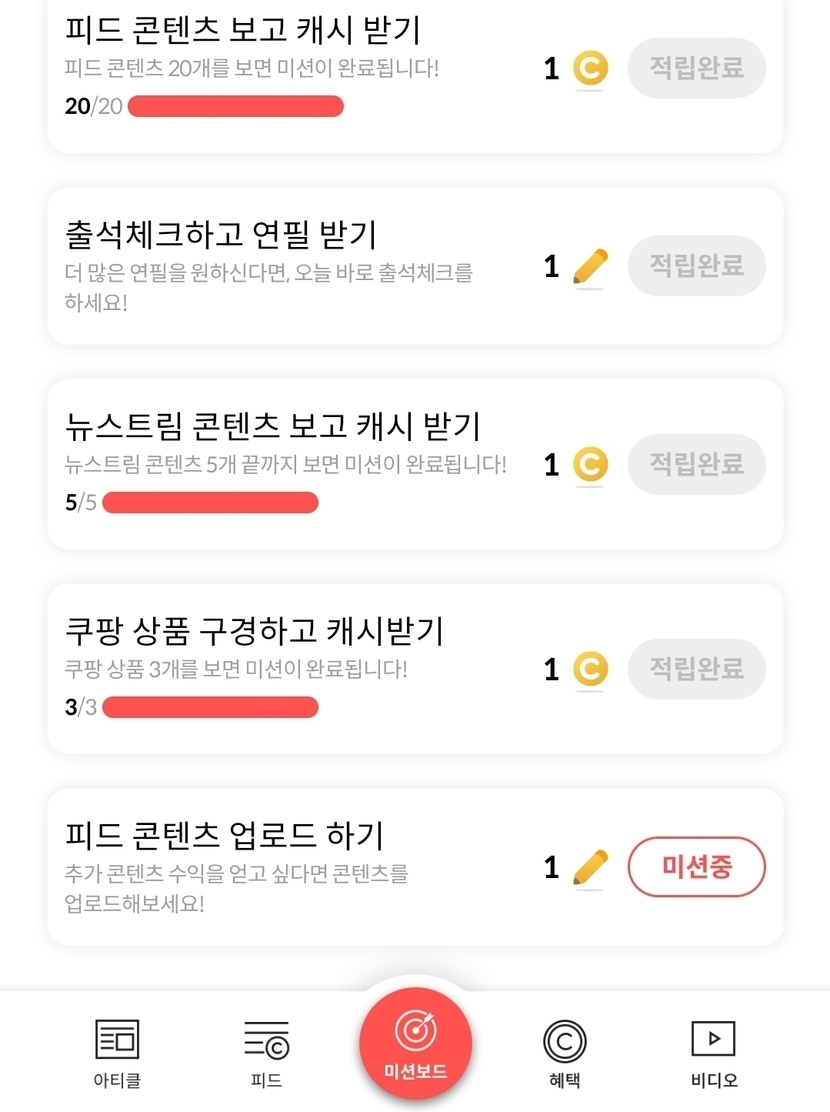Click the 5/5 뉴스트림 progress bar

(x=210, y=502)
